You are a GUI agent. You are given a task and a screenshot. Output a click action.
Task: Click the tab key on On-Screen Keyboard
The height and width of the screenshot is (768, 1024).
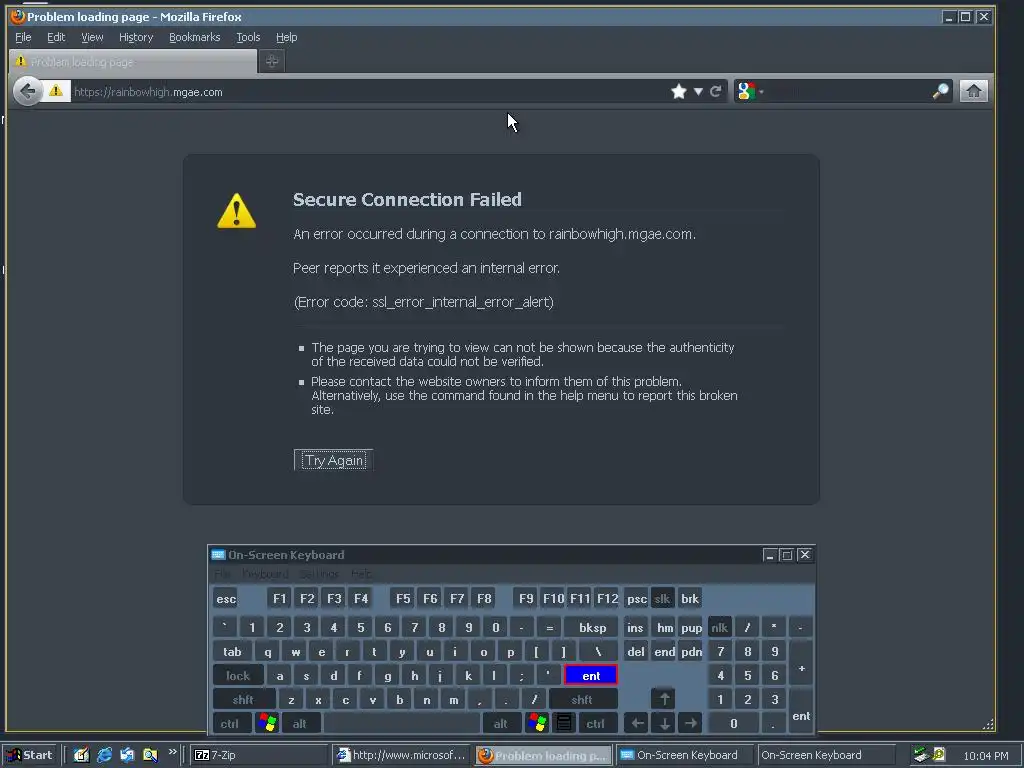pos(232,652)
